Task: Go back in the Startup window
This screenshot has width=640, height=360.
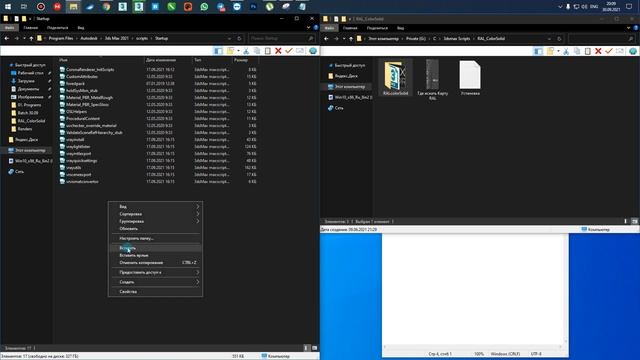Action: point(7,38)
